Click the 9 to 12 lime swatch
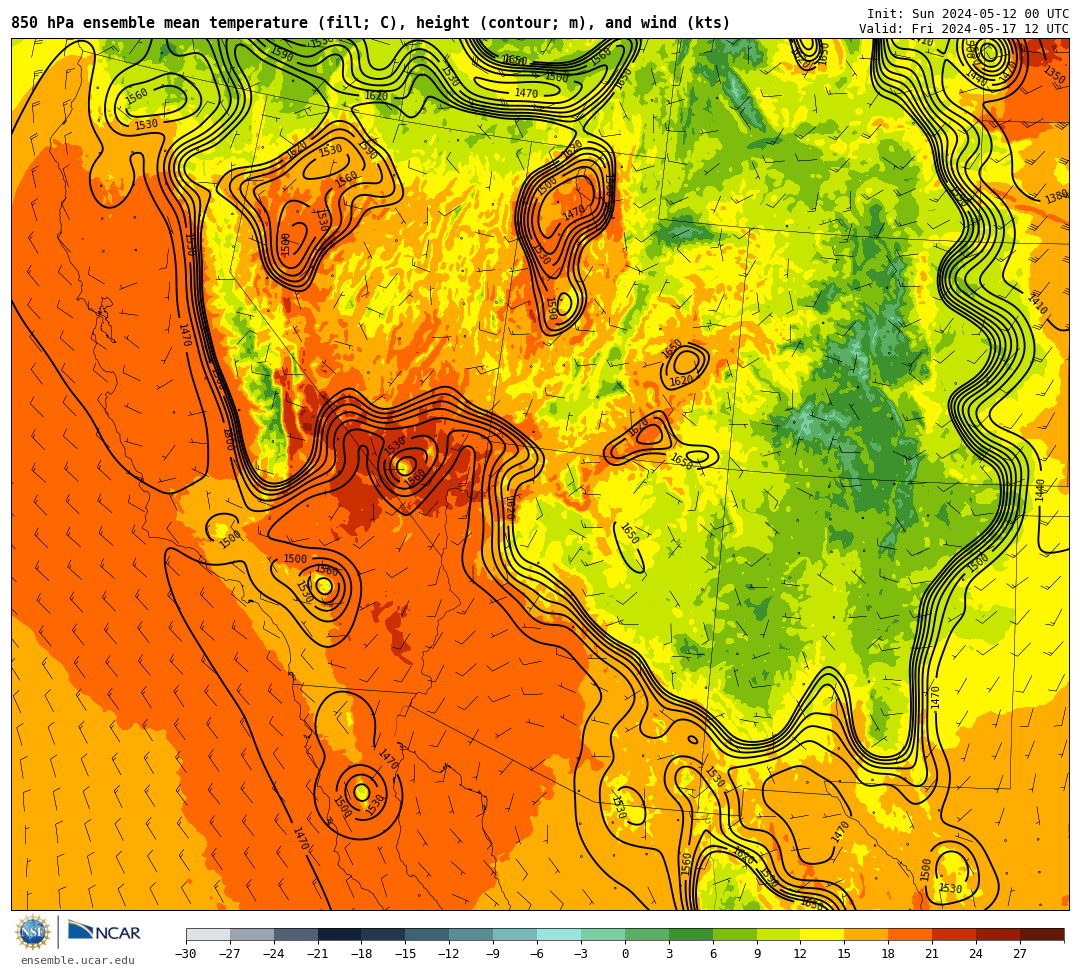 pos(779,934)
